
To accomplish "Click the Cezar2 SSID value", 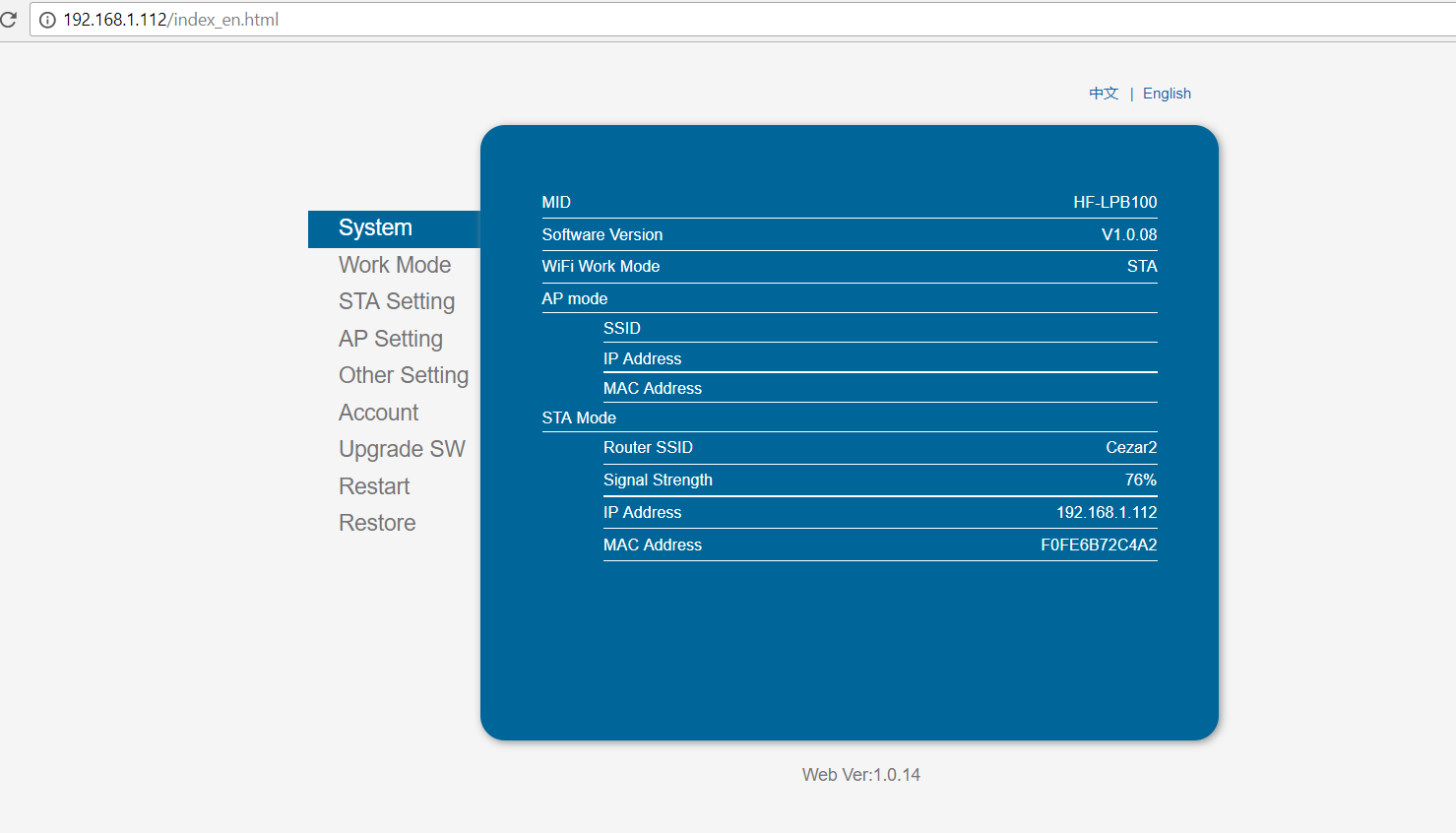I will pyautogui.click(x=1131, y=447).
